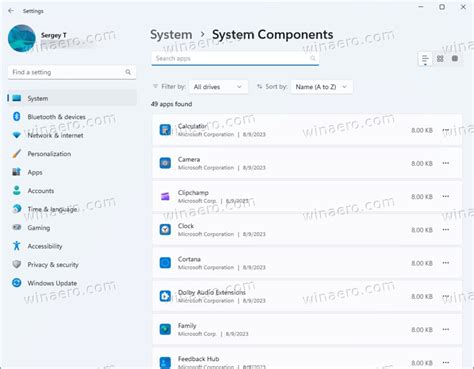Click the 8.00 KB size of Camera
The width and height of the screenshot is (474, 369).
pos(422,163)
